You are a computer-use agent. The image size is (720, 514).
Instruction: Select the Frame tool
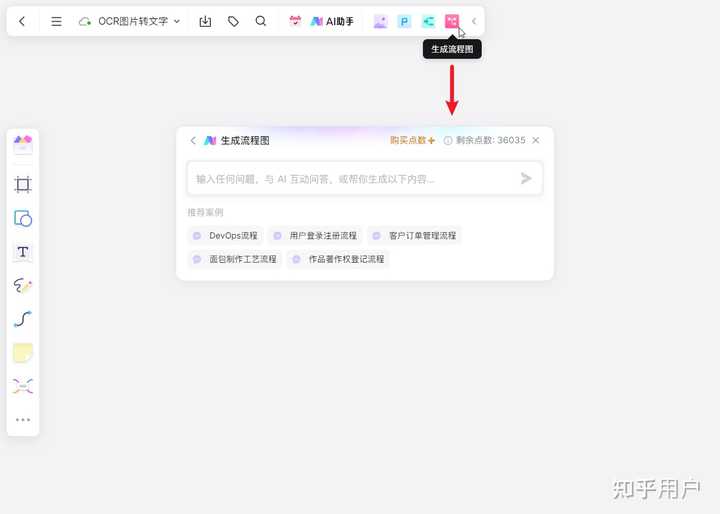tap(22, 184)
